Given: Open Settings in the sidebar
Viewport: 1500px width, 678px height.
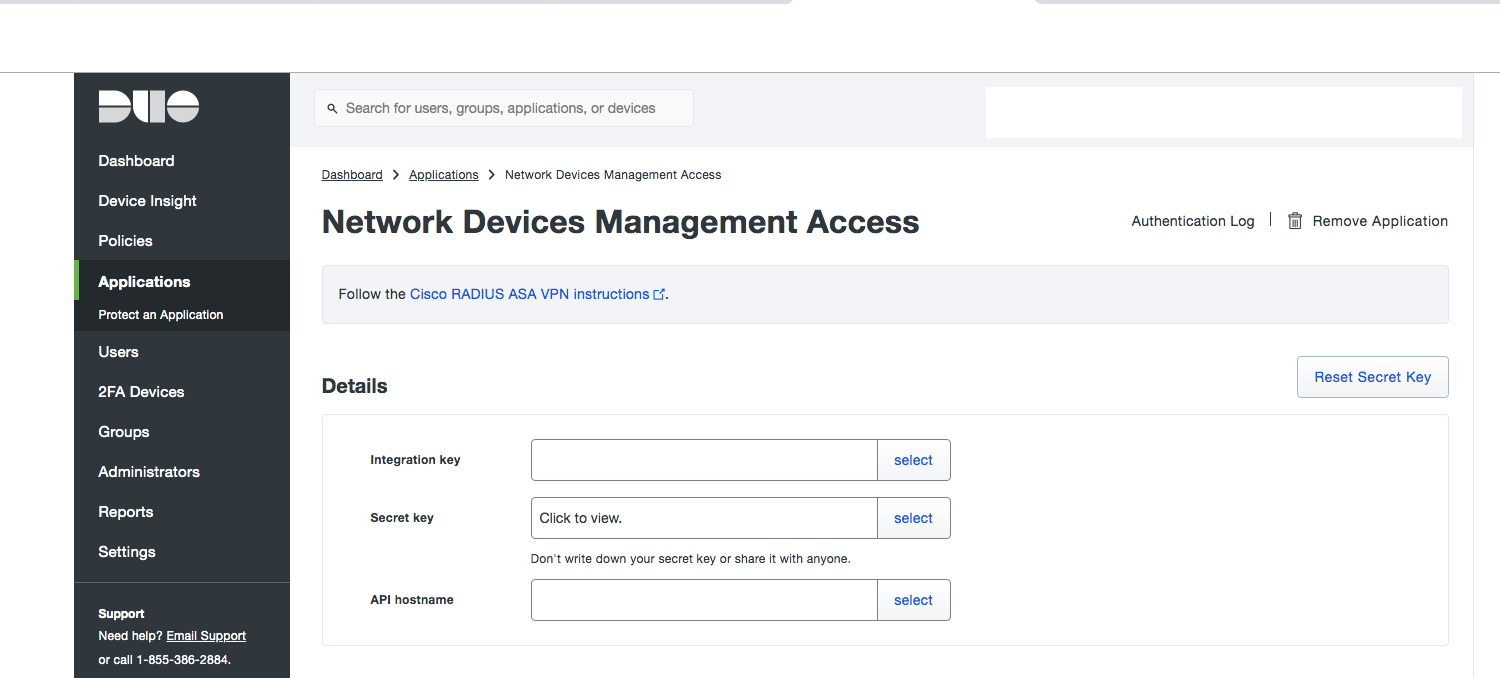Looking at the screenshot, I should click(x=127, y=552).
